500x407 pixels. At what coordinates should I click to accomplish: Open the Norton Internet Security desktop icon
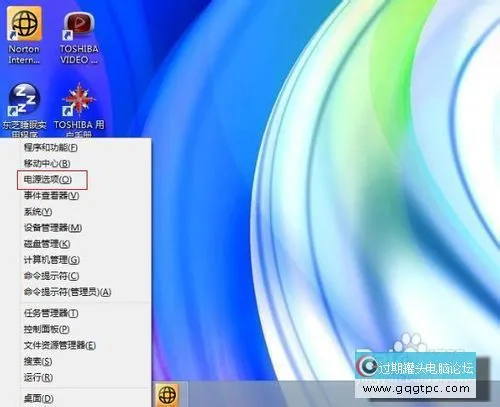24,35
